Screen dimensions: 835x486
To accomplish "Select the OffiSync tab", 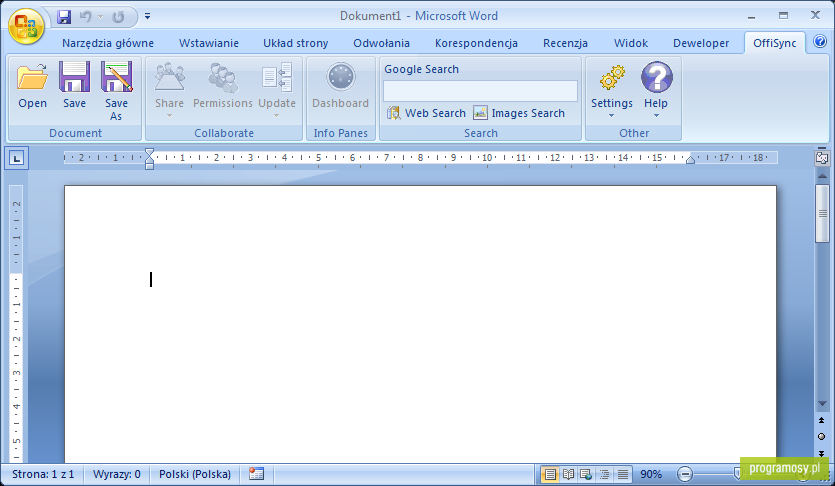I will 774,43.
